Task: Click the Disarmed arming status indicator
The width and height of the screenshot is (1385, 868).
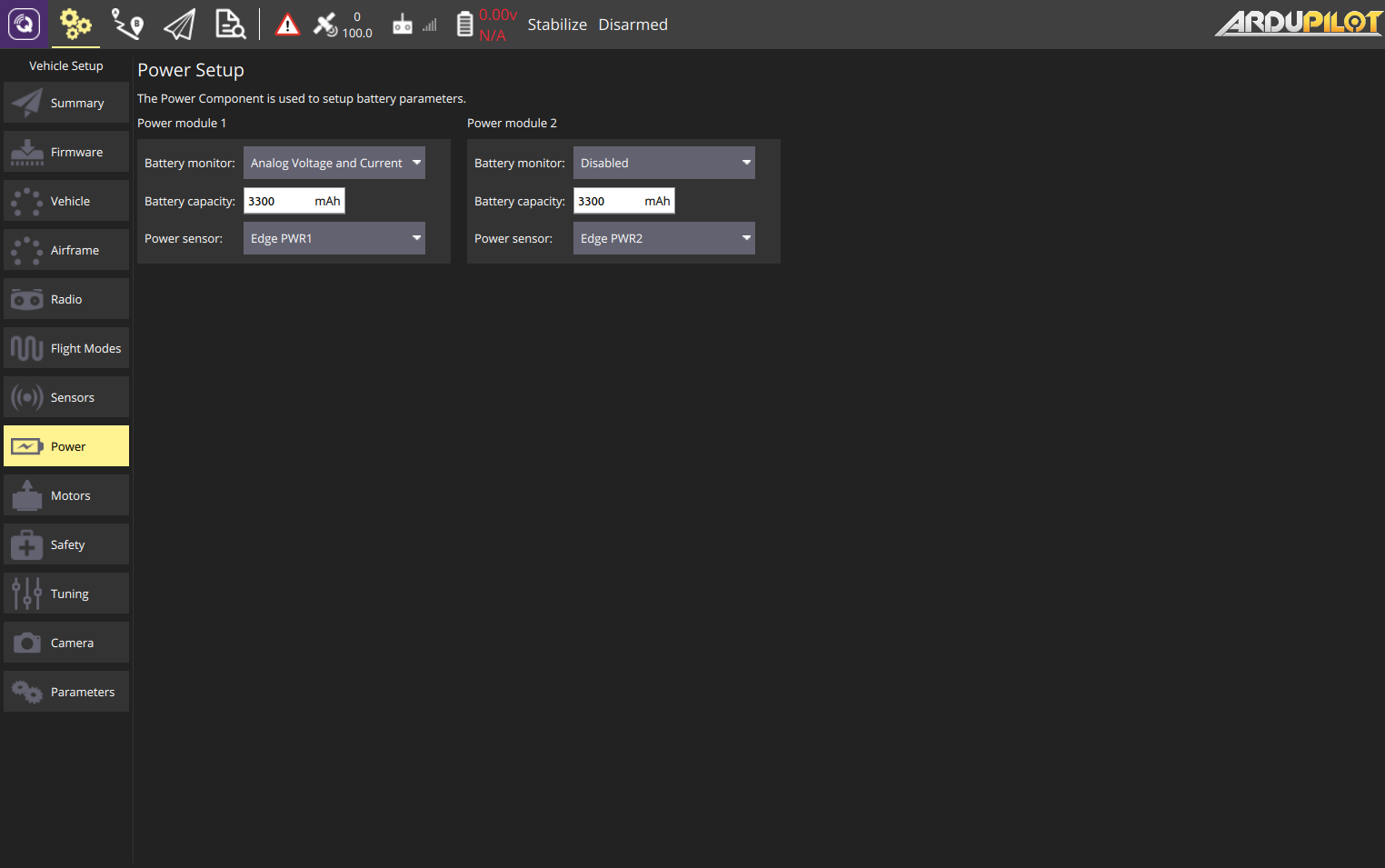Action: point(633,25)
